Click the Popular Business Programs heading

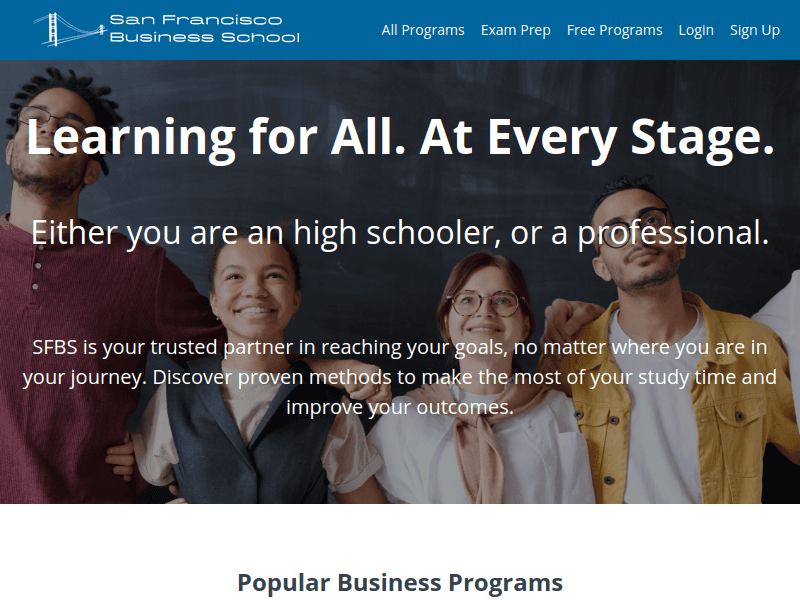[x=400, y=582]
